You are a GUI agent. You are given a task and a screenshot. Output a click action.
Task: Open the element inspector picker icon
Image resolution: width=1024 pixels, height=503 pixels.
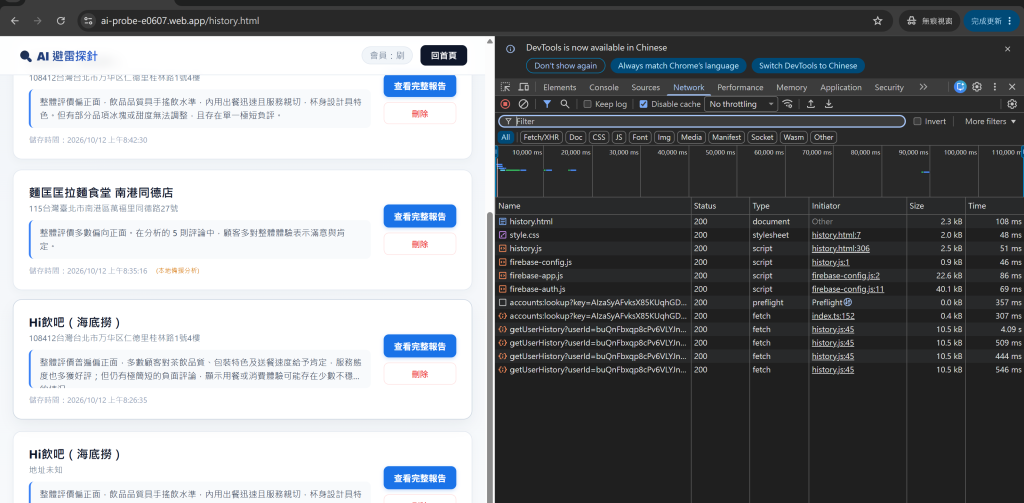[505, 87]
